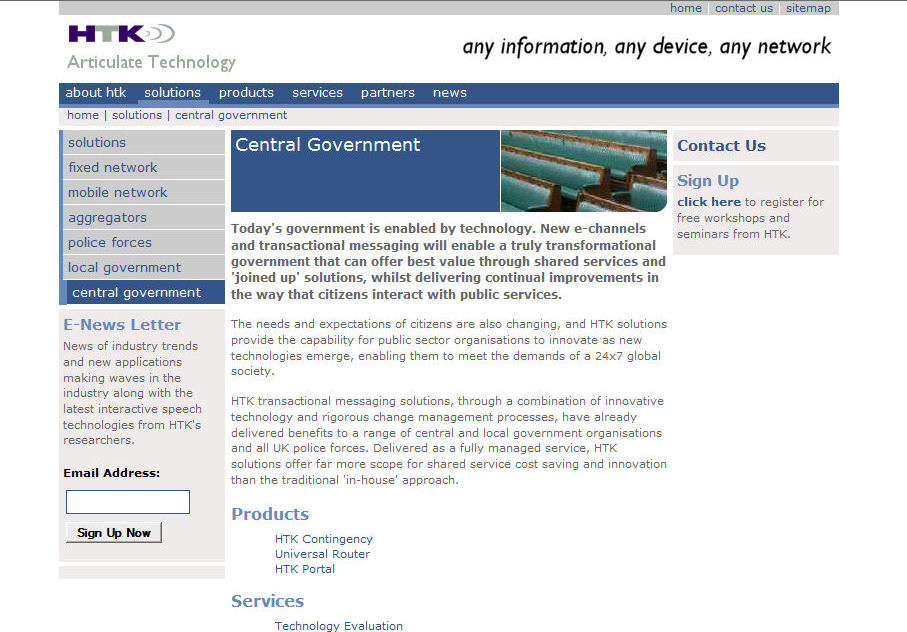Open the 'news' navigation tab

pos(450,93)
